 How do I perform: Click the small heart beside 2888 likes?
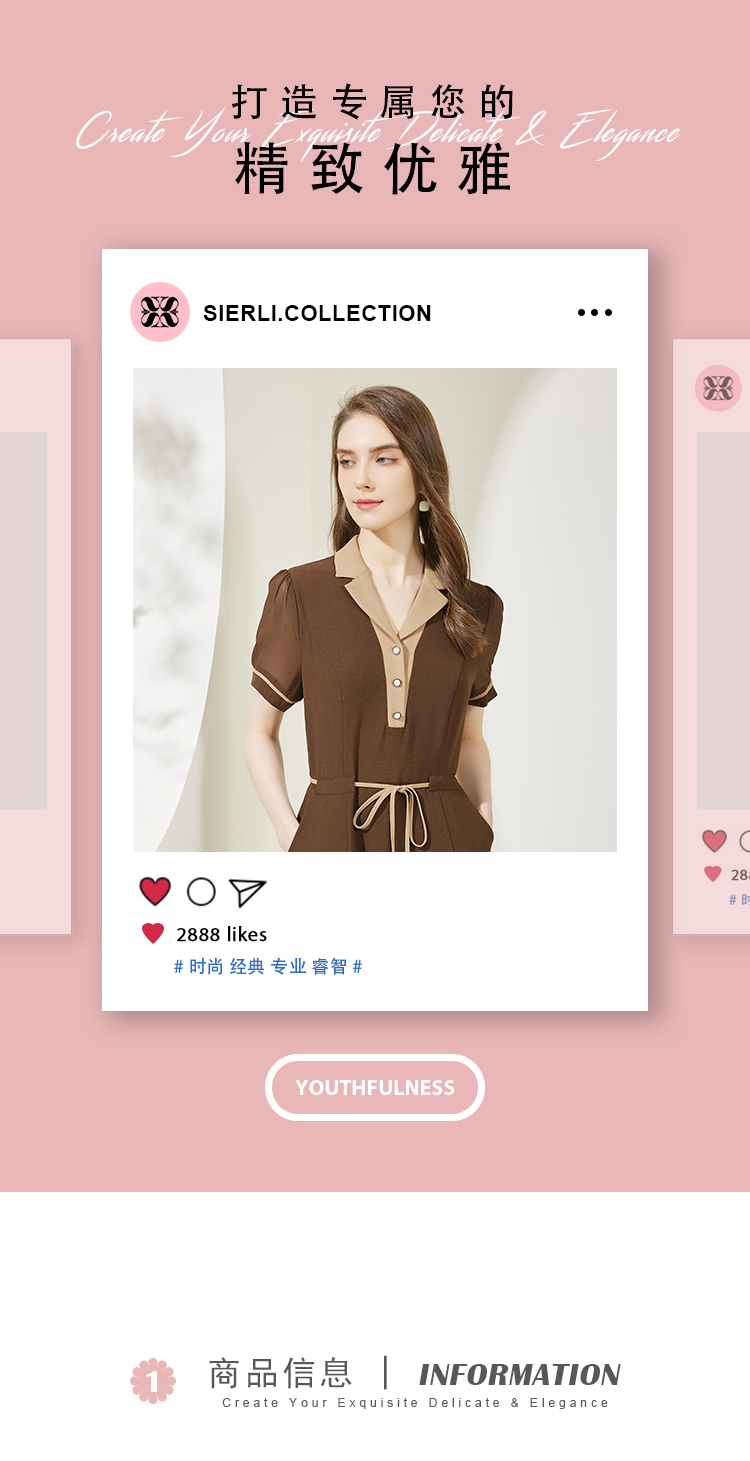[153, 934]
